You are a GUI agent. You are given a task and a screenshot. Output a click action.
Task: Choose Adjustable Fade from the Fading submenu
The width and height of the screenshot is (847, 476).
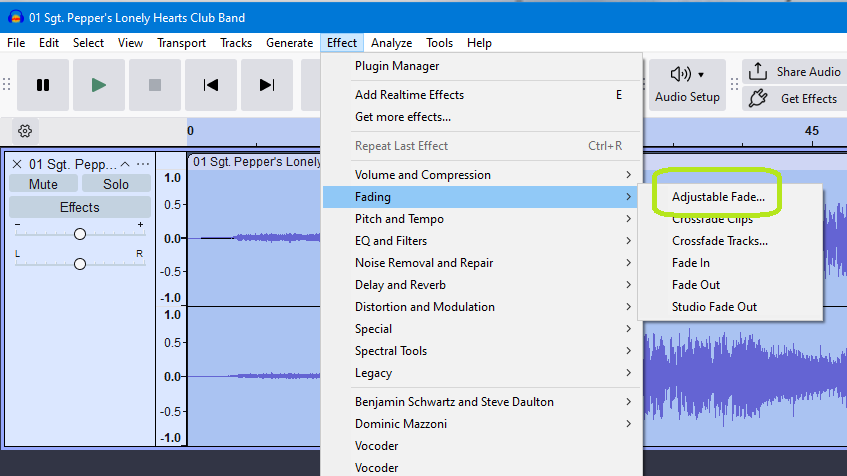coord(718,197)
